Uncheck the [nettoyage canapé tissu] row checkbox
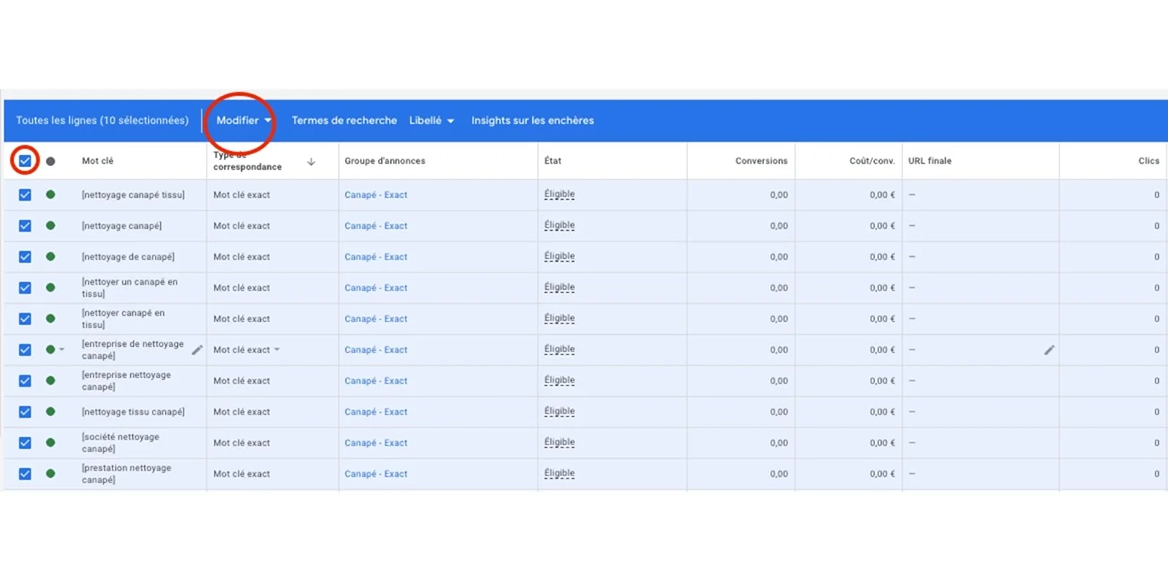The image size is (1168, 581). [x=25, y=194]
